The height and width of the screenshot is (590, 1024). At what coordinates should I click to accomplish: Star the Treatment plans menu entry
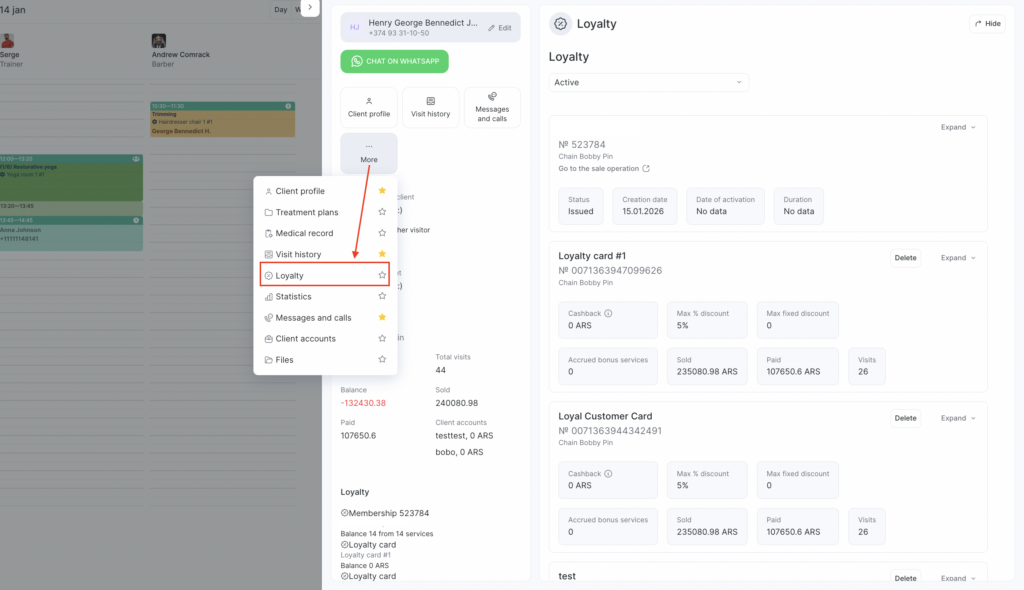tap(382, 212)
